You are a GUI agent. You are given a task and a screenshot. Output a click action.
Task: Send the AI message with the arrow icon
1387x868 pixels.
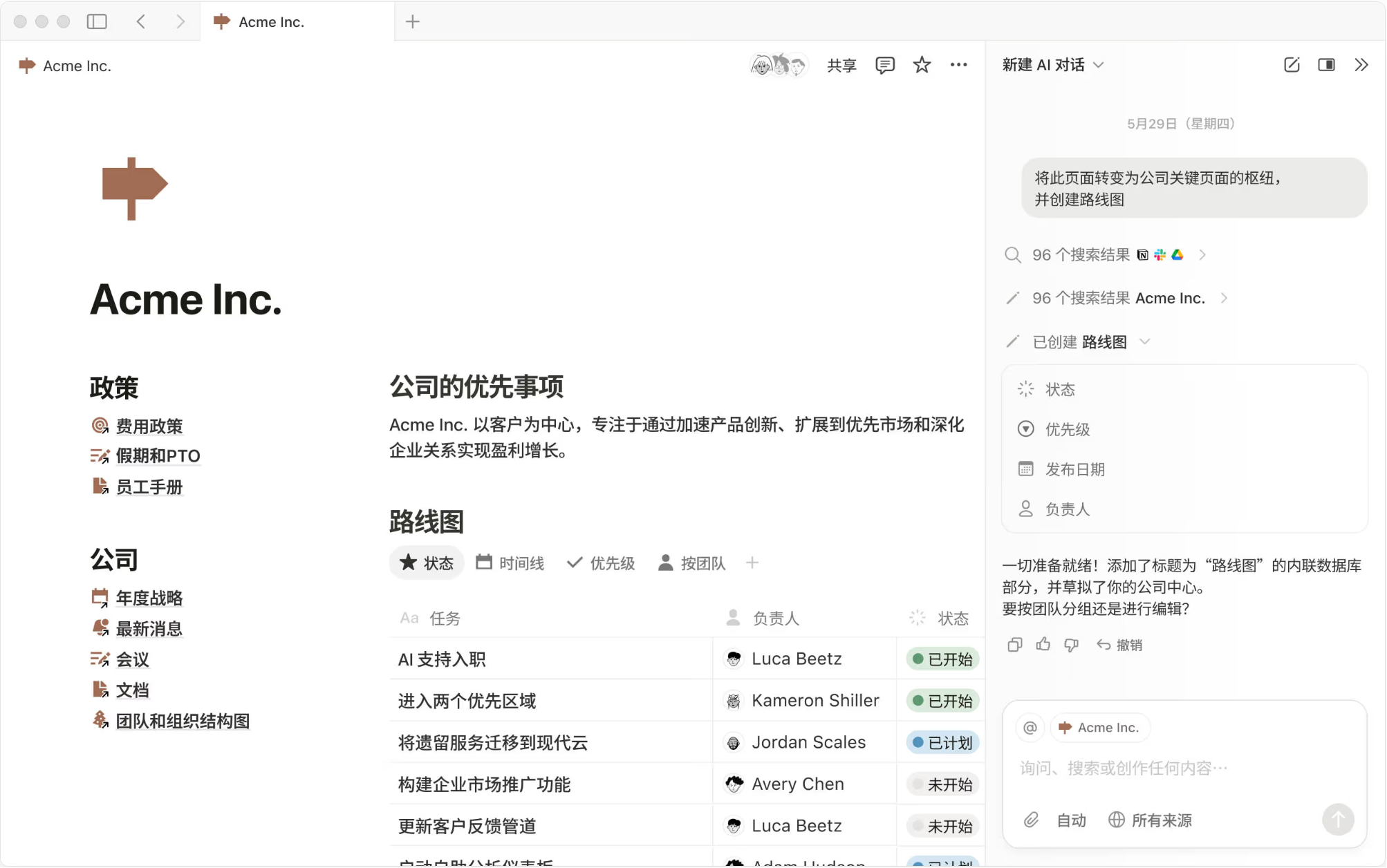coord(1338,820)
